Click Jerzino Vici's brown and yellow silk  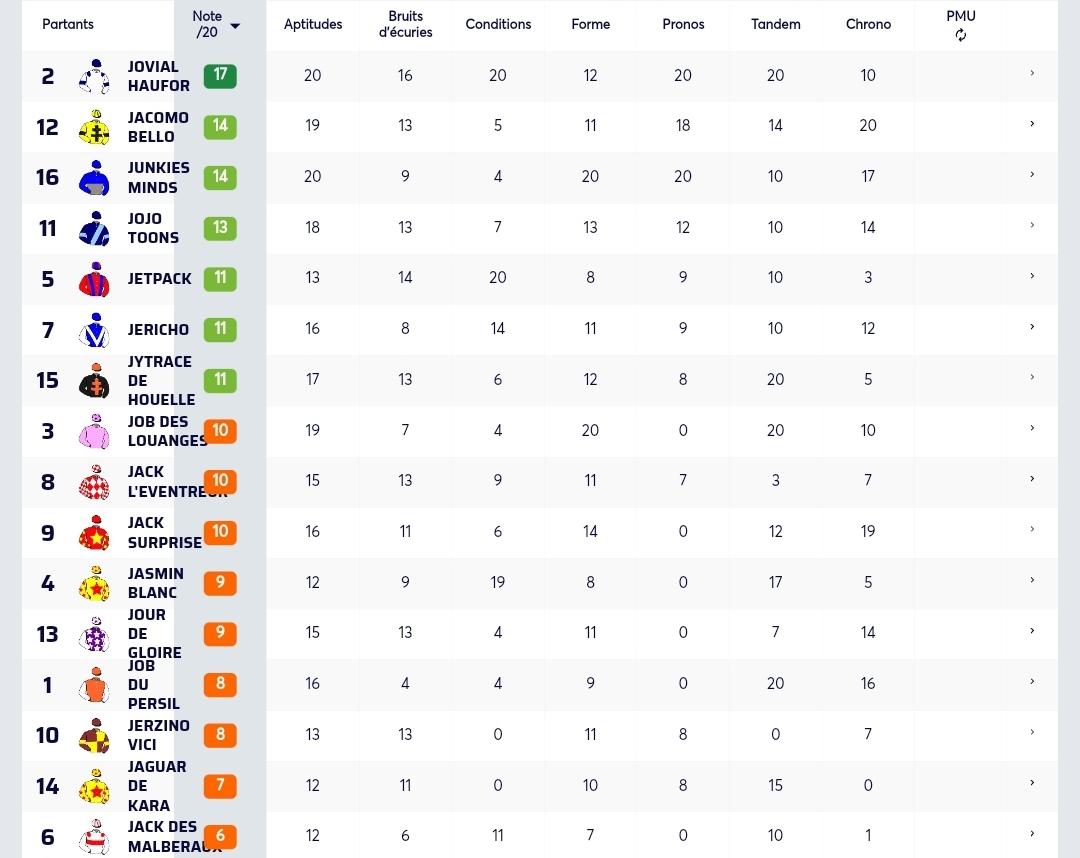click(94, 735)
